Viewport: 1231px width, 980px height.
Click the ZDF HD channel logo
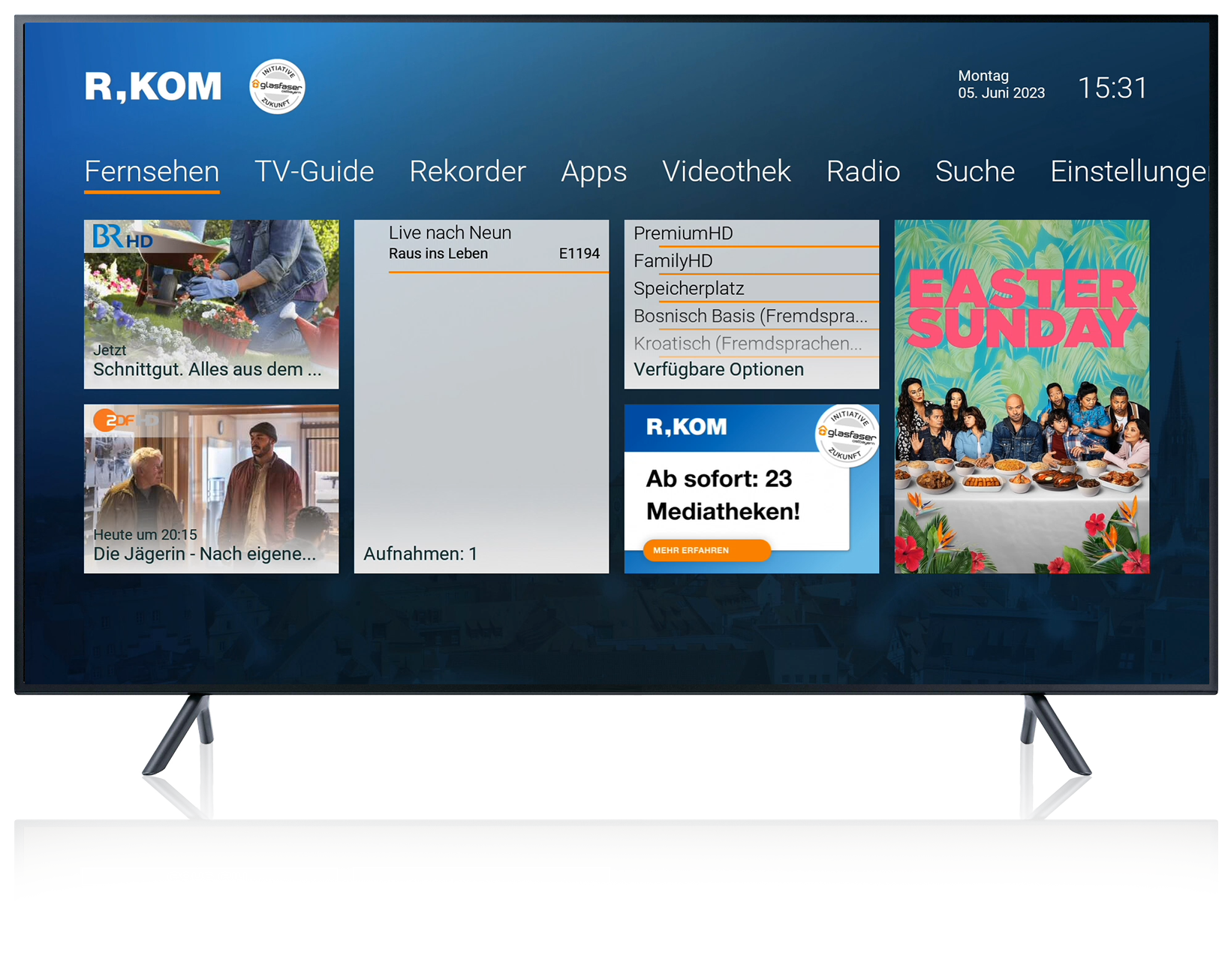click(x=125, y=420)
